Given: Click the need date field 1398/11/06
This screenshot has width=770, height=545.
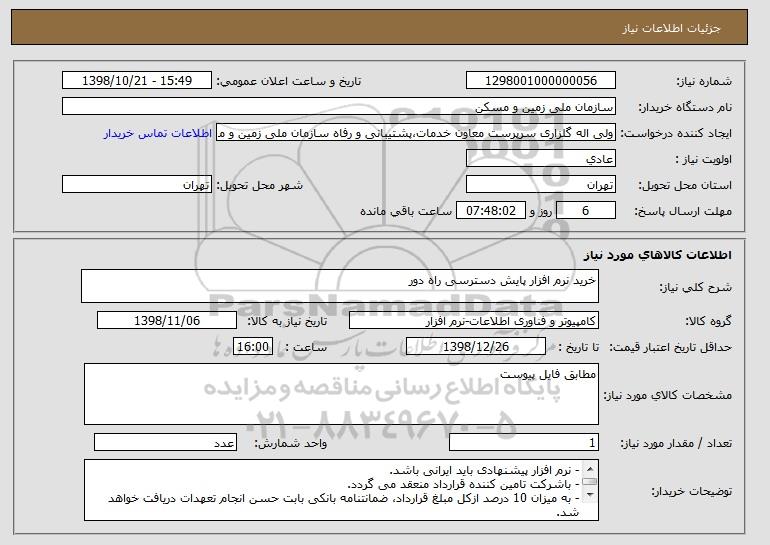Looking at the screenshot, I should 167,321.
